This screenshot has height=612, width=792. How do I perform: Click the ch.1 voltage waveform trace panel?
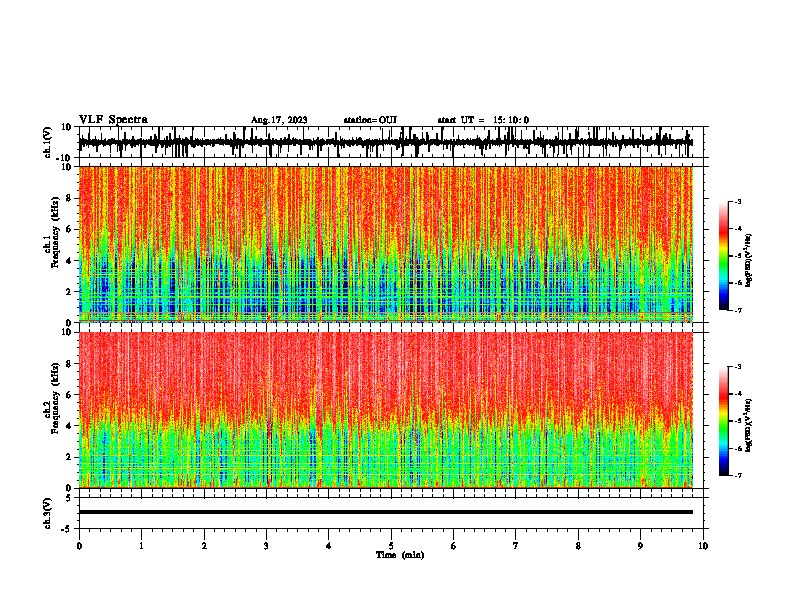[x=393, y=142]
